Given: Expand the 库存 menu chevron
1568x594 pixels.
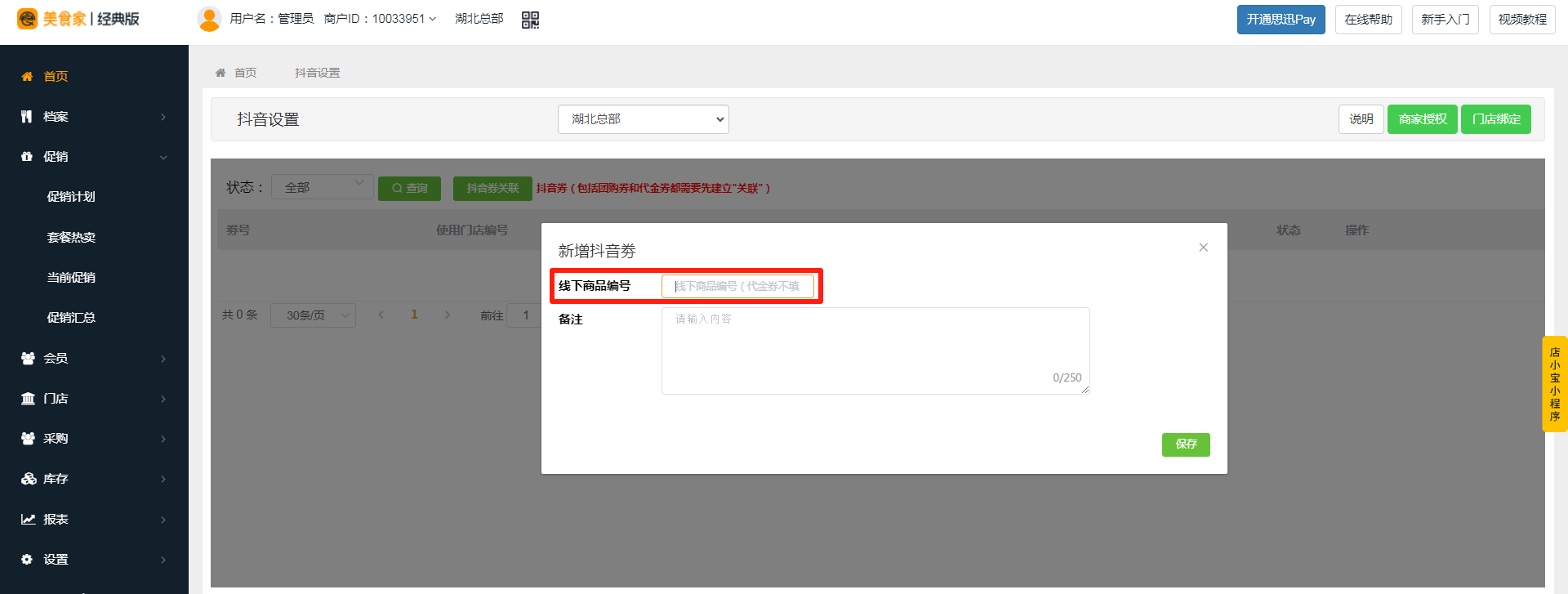Looking at the screenshot, I should [x=163, y=479].
